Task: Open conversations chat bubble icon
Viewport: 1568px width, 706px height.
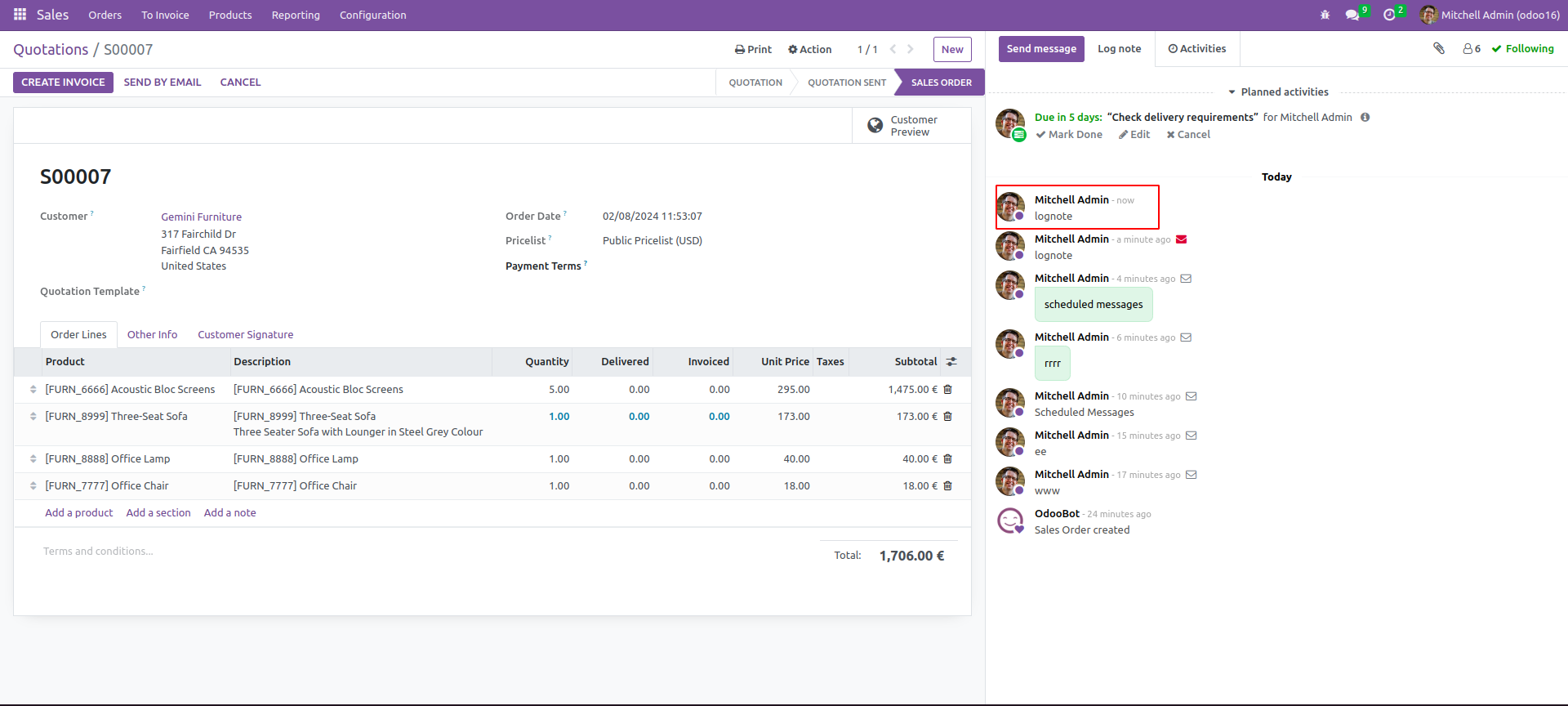Action: (1352, 16)
